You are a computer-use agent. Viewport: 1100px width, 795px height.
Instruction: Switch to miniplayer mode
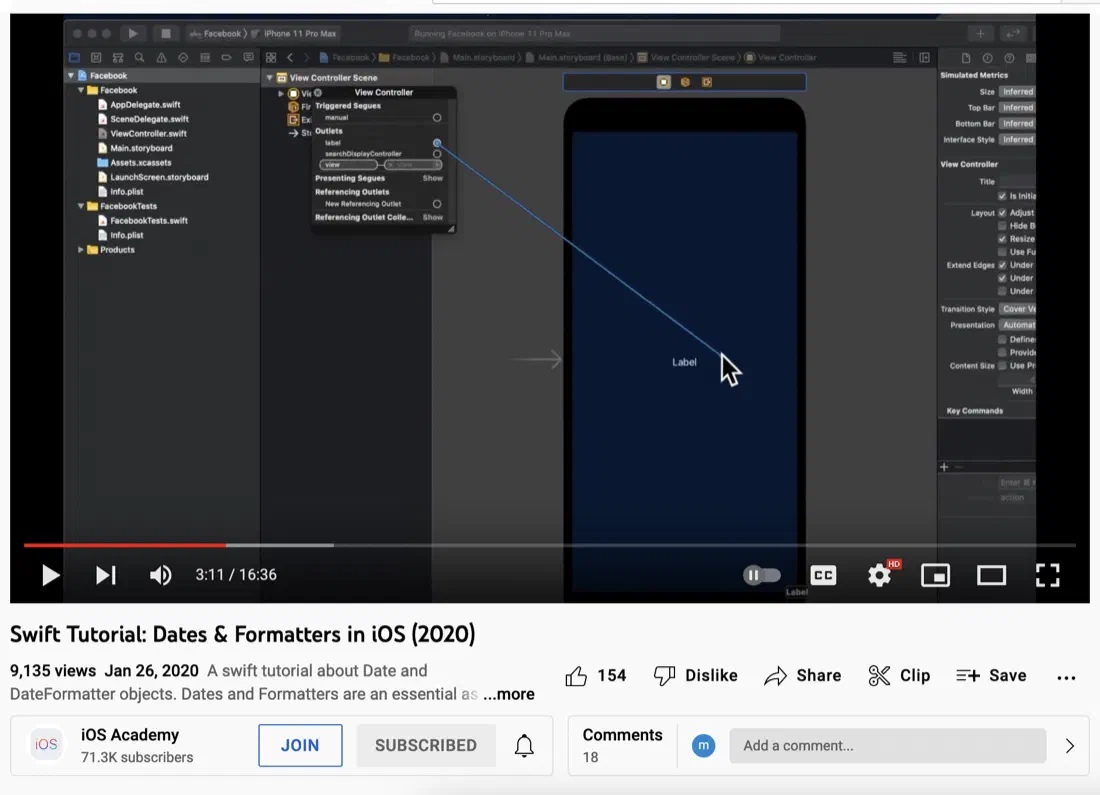tap(935, 575)
